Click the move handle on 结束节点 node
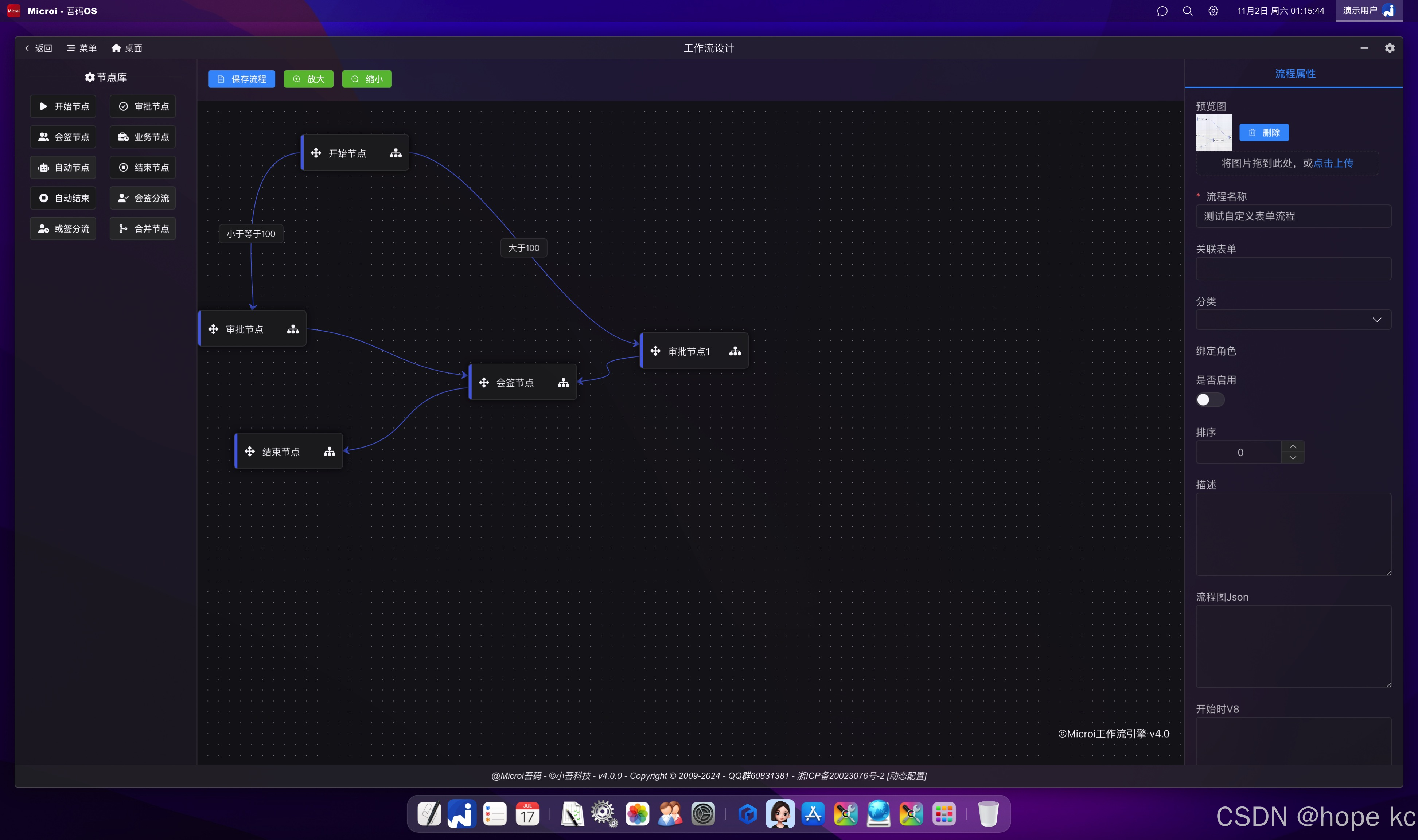1418x840 pixels. [250, 452]
